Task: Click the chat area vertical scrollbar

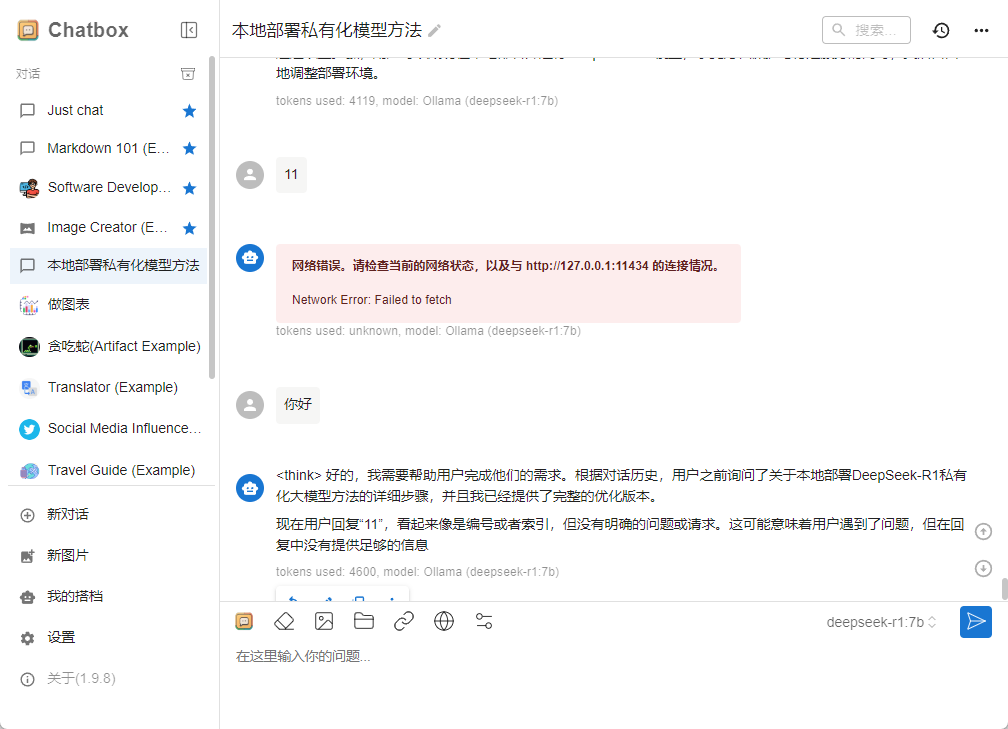Action: pyautogui.click(x=1004, y=588)
